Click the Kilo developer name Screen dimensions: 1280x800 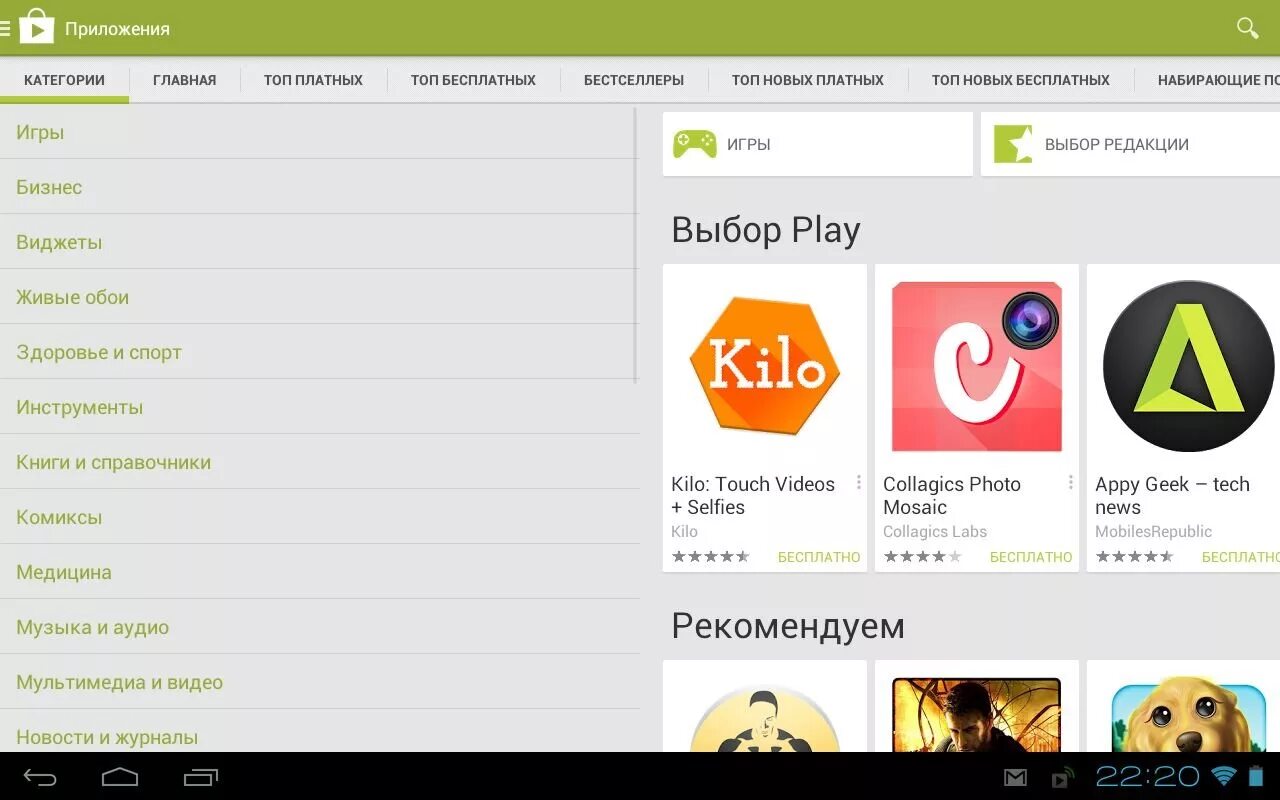(x=684, y=532)
